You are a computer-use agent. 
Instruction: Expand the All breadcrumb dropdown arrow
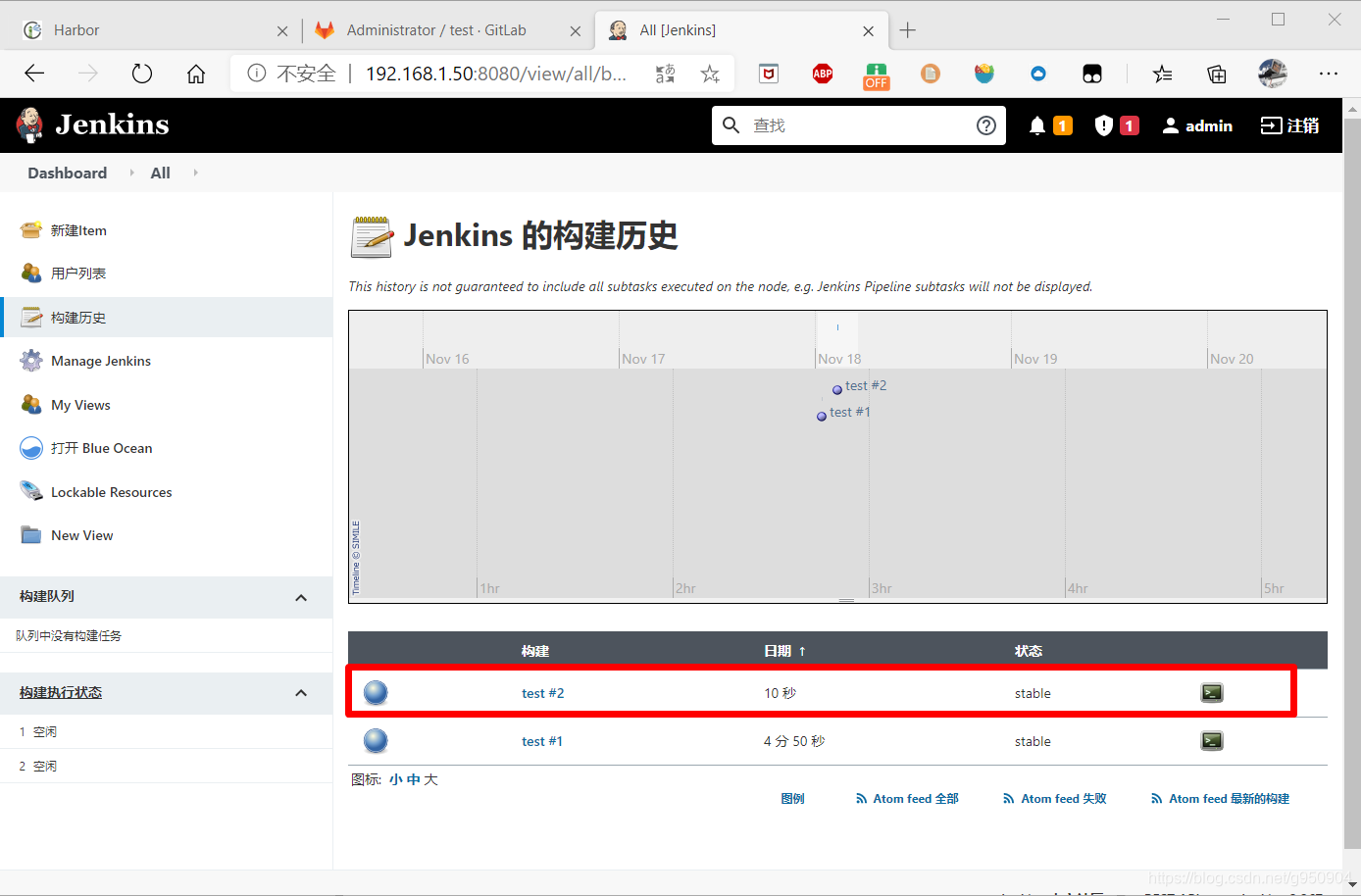pyautogui.click(x=195, y=173)
